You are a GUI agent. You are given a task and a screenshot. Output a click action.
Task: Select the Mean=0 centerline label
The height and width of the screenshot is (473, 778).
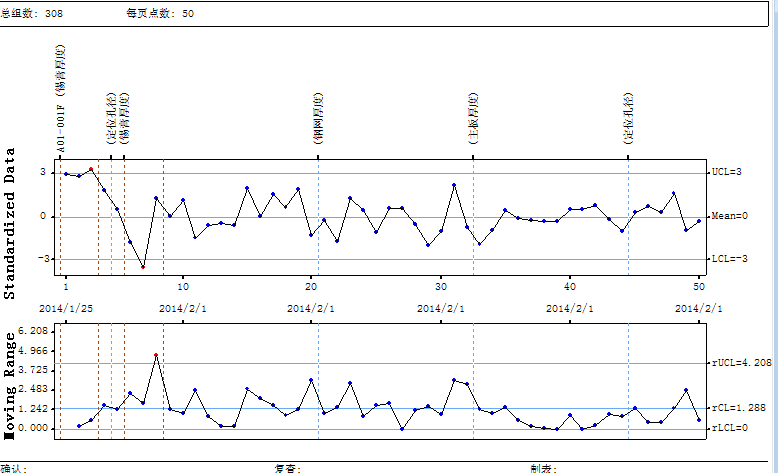click(727, 215)
